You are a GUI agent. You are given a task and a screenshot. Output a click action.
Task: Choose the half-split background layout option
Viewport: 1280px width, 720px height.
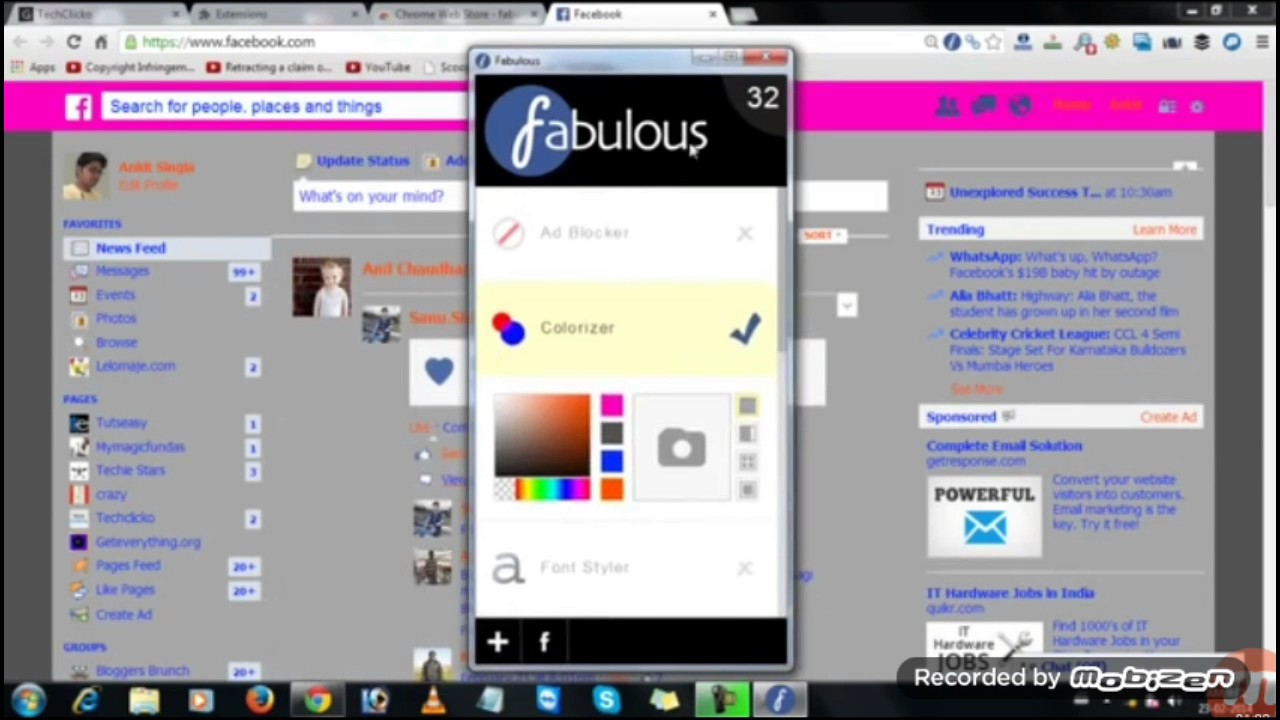[747, 434]
